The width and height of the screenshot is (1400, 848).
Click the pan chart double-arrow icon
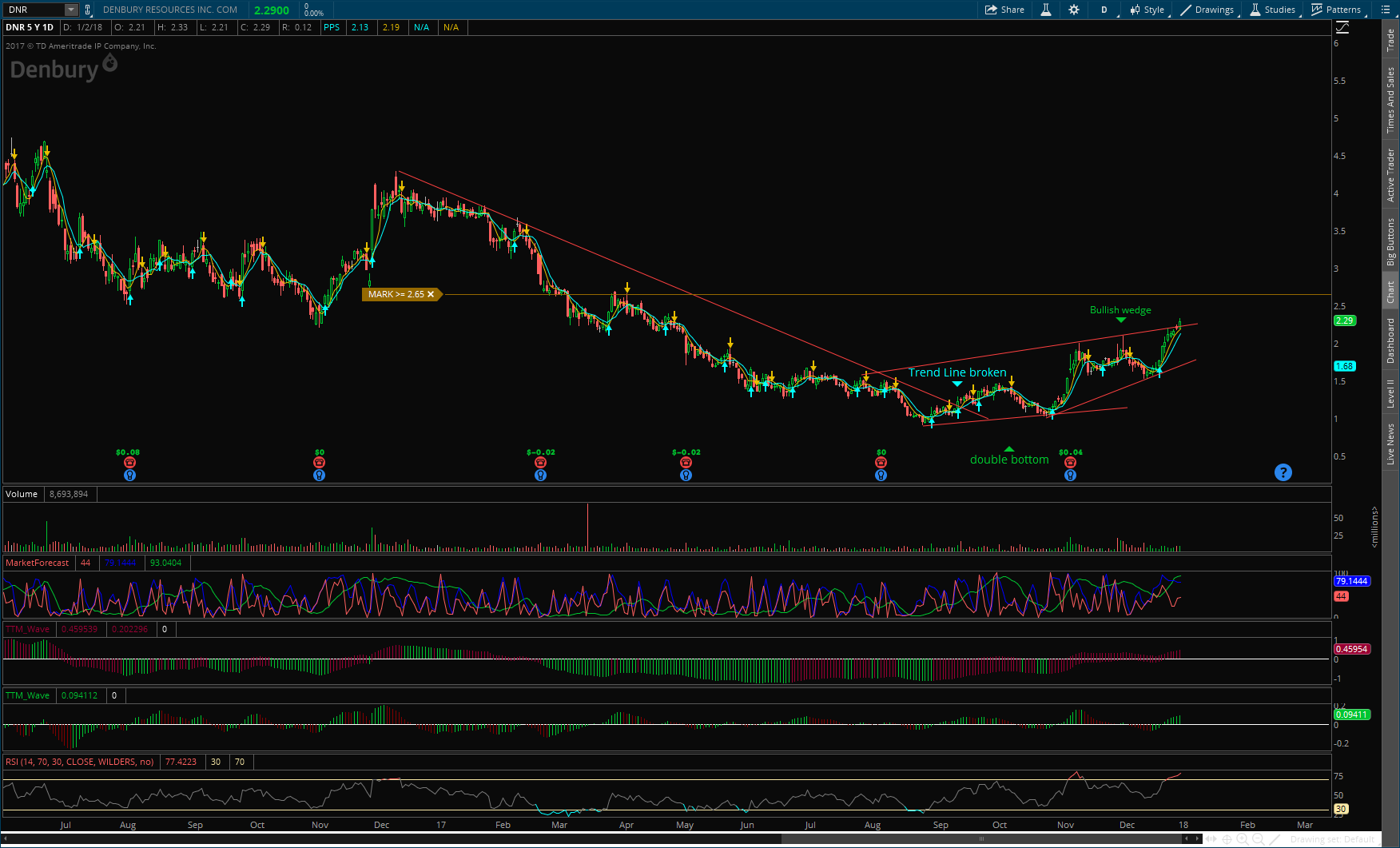click(x=1211, y=839)
